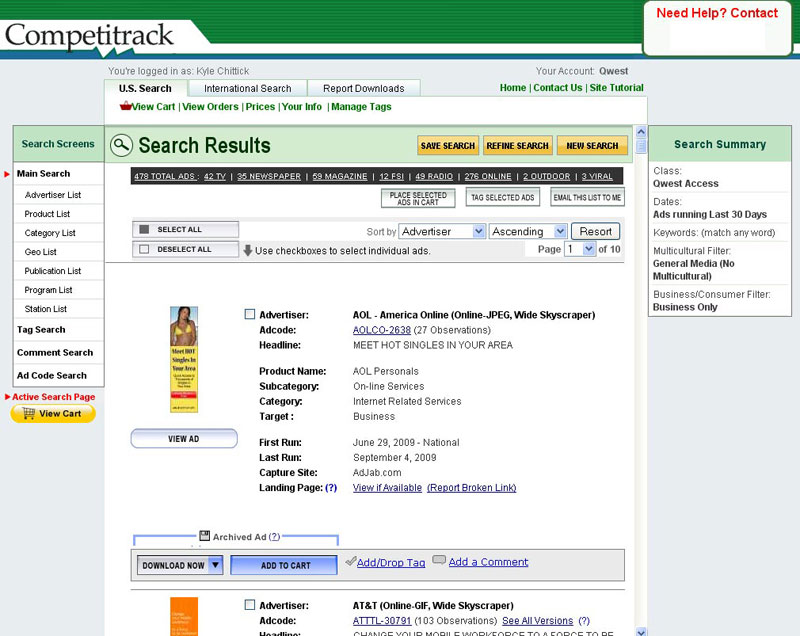
Task: Open the Page number dropdown
Action: [x=580, y=249]
